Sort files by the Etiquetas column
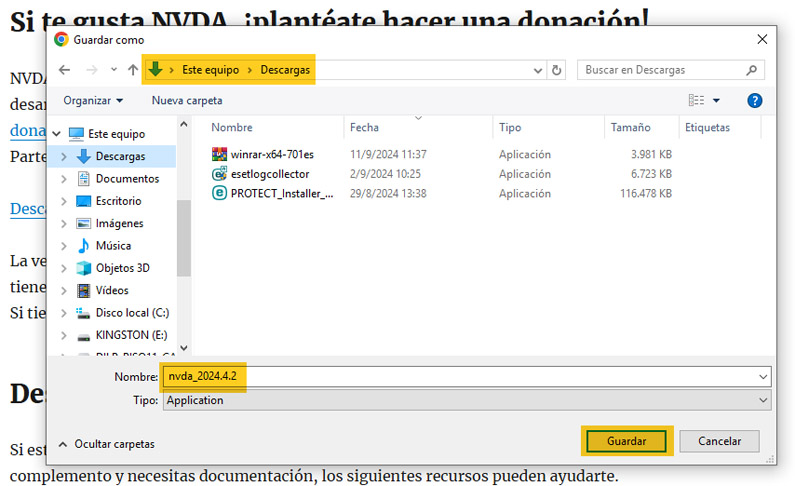795x486 pixels. (707, 127)
